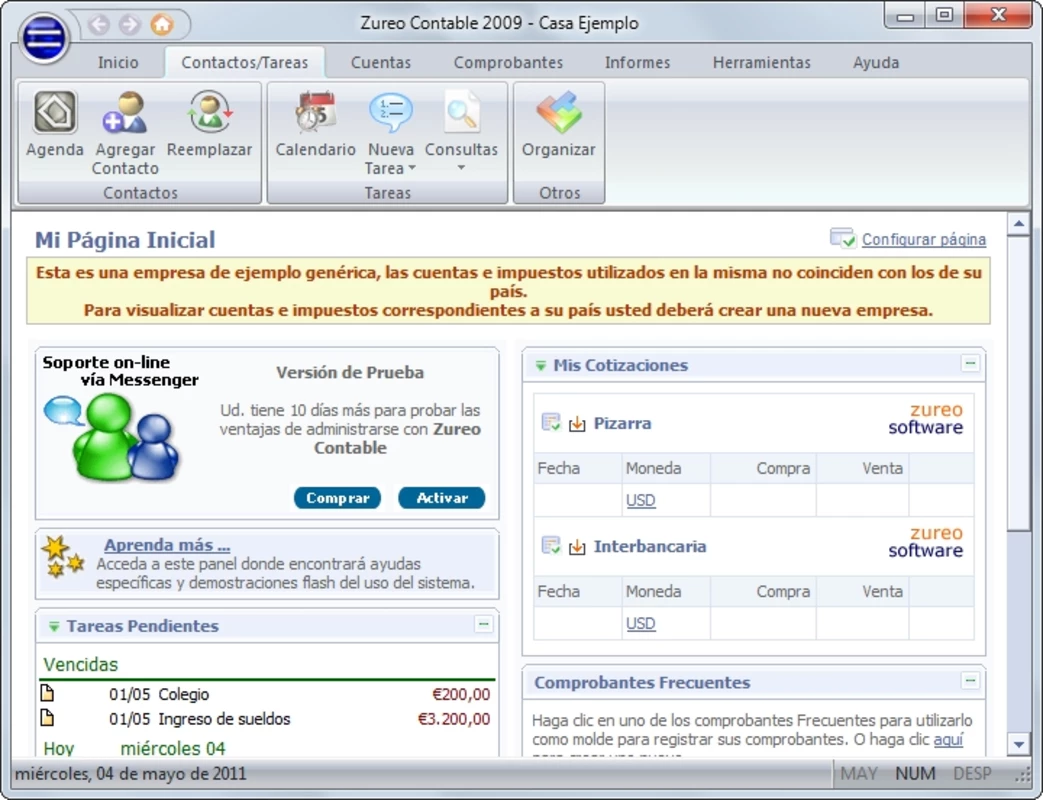Select the Colegio task row text
Image resolution: width=1043 pixels, height=800 pixels.
[x=184, y=694]
